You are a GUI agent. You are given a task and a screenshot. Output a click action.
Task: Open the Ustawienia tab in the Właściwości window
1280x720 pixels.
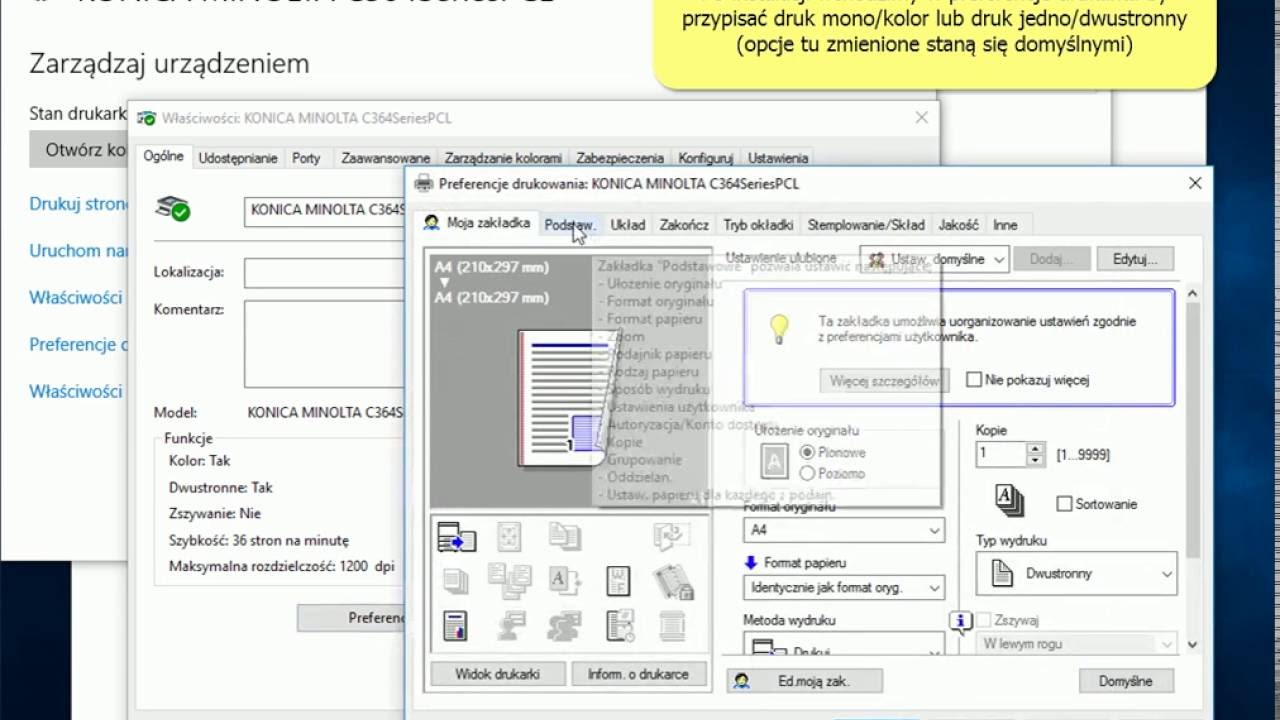[x=778, y=158]
